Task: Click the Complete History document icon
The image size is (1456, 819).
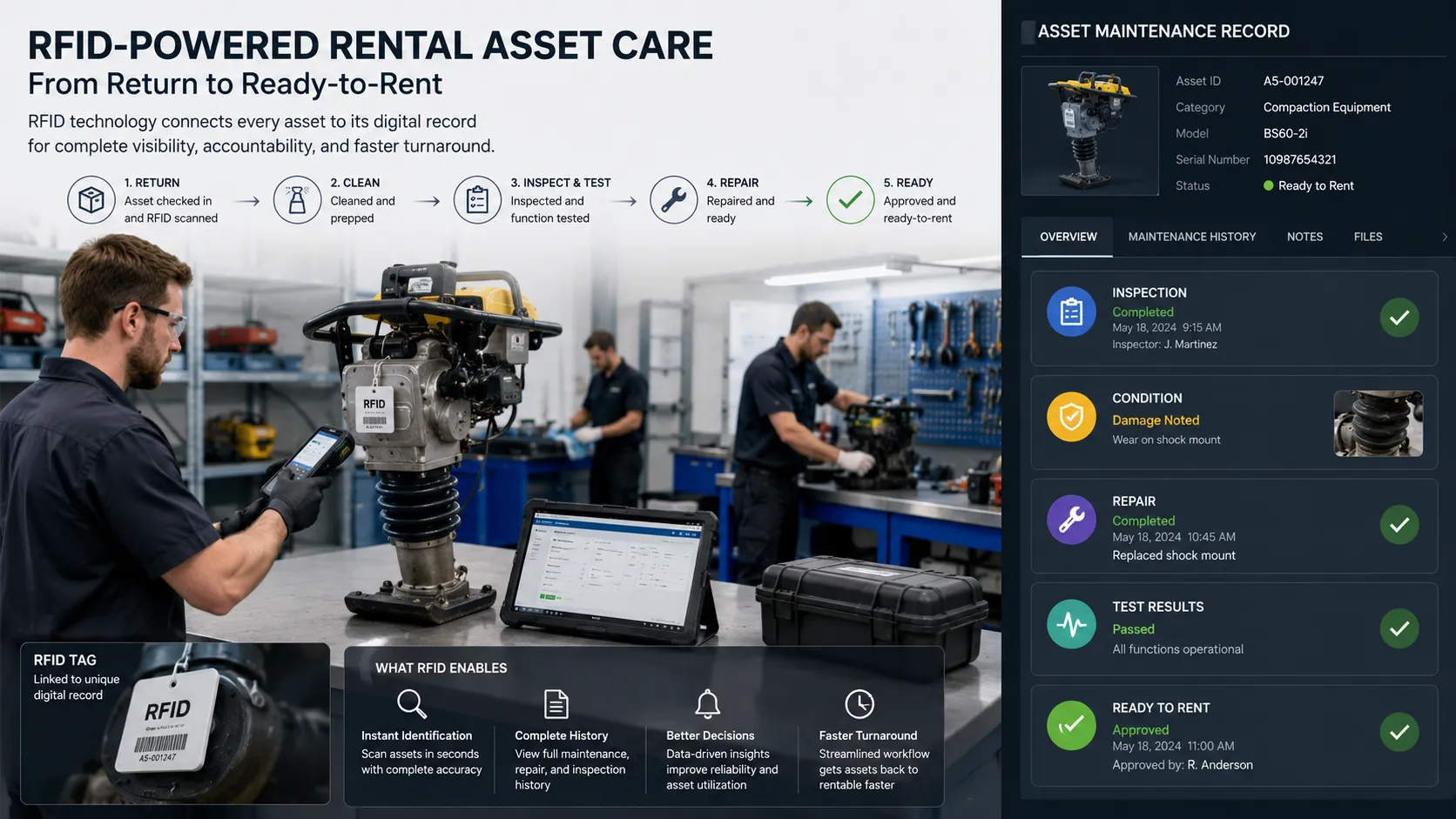Action: pos(556,703)
